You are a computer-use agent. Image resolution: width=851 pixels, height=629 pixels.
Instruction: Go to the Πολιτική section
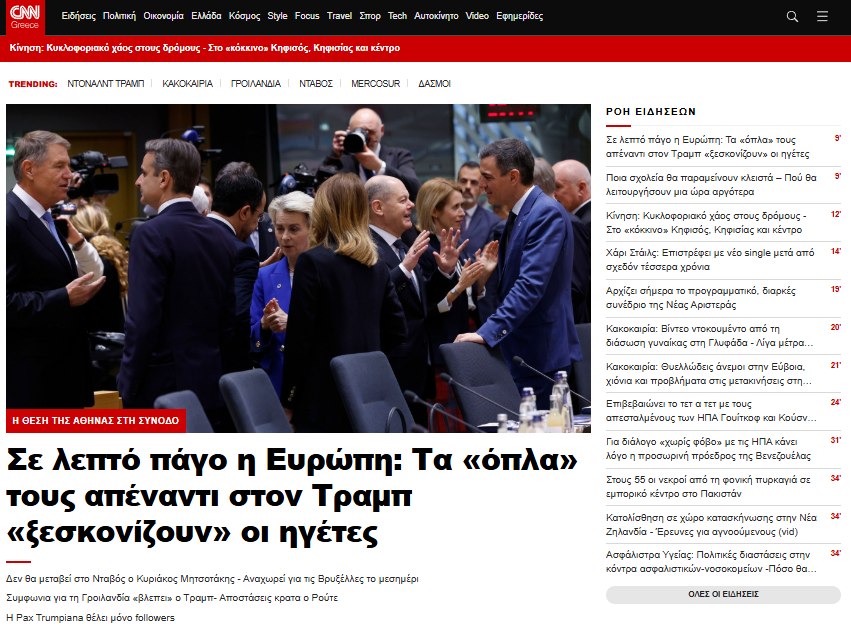point(119,16)
